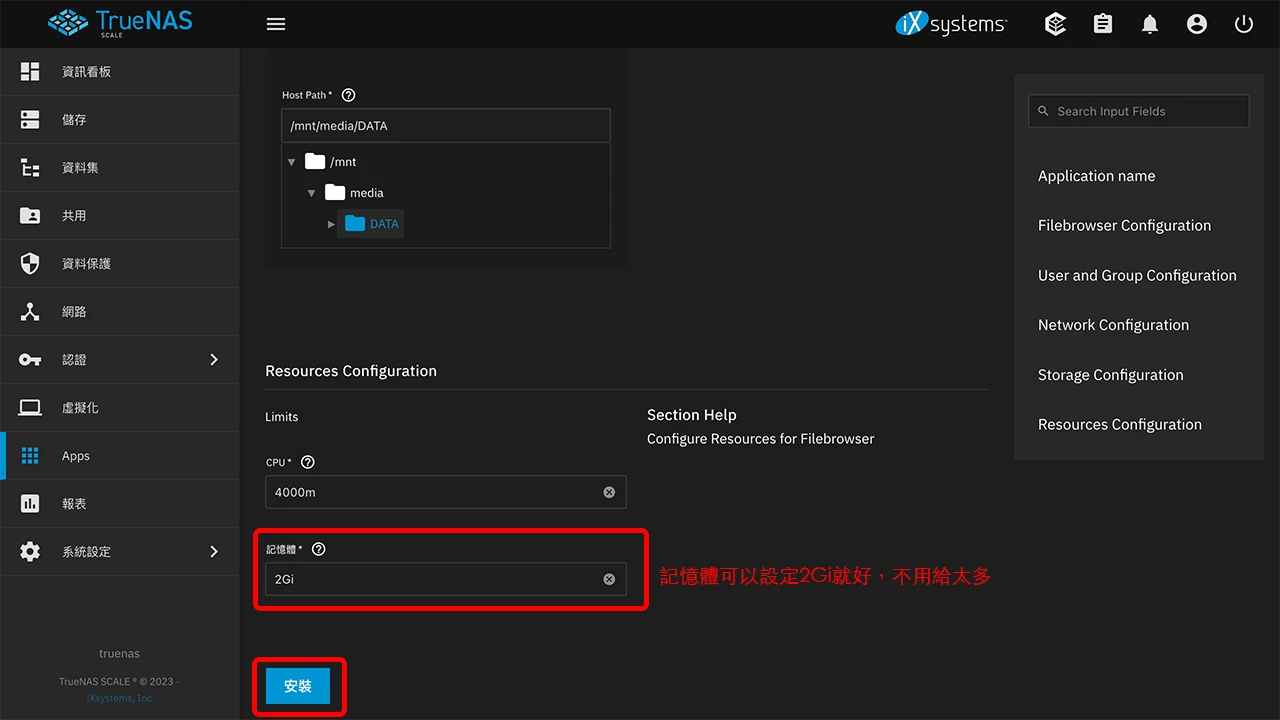
Task: Click the Search Input Fields box
Action: [1138, 111]
